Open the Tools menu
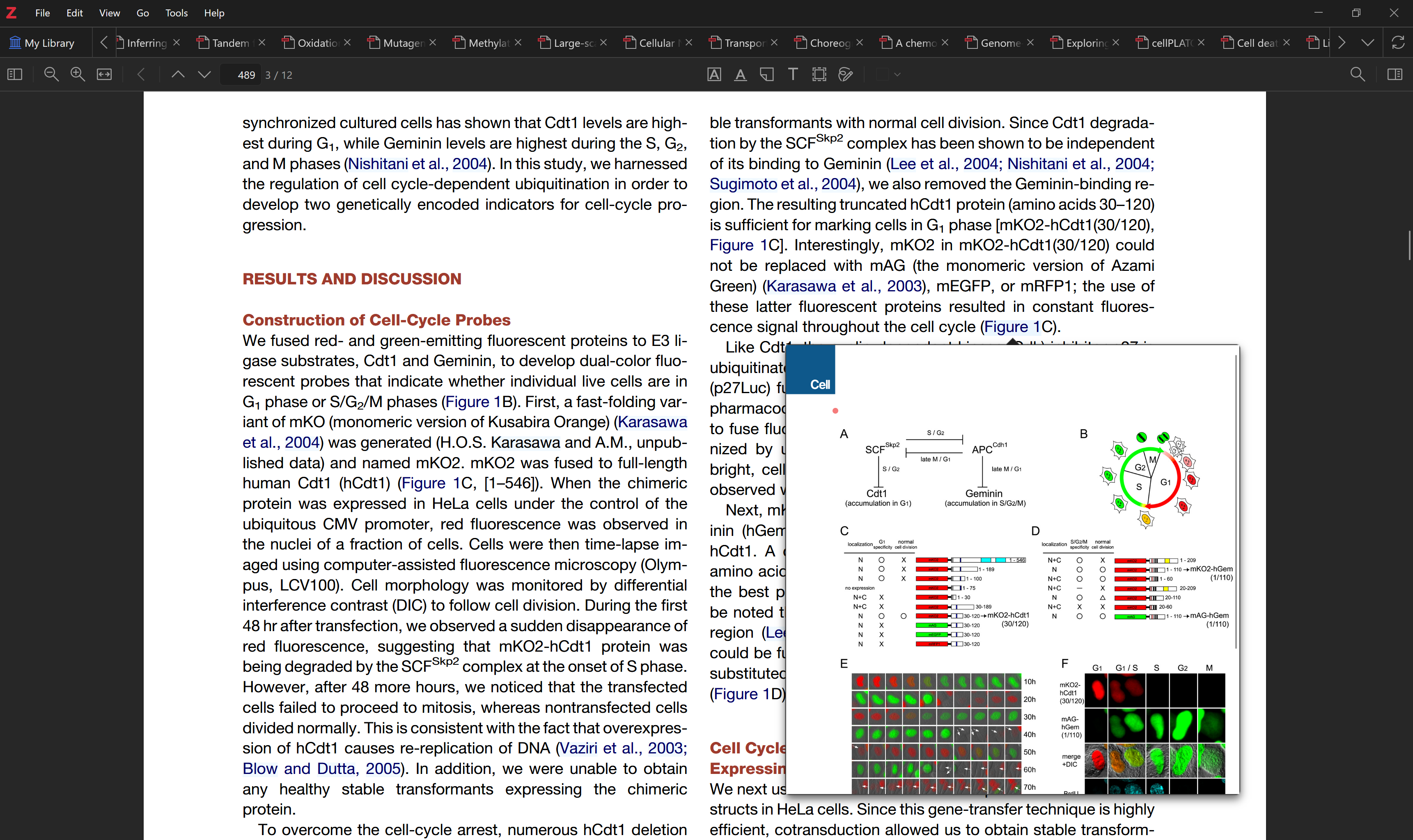 tap(176, 13)
